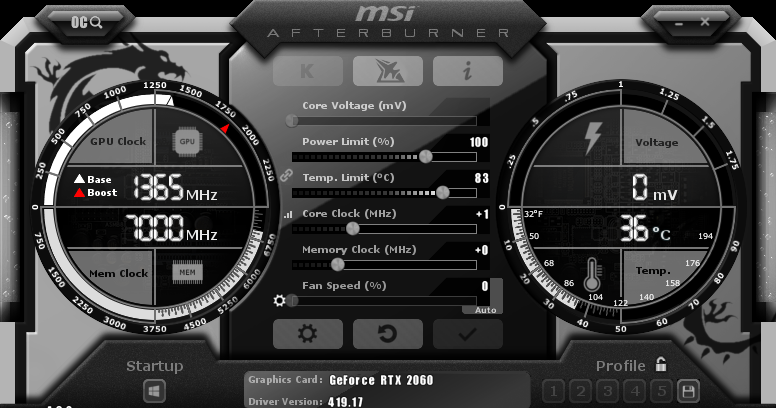This screenshot has width=776, height=408.
Task: Close the Afterburner window
Action: click(x=705, y=22)
